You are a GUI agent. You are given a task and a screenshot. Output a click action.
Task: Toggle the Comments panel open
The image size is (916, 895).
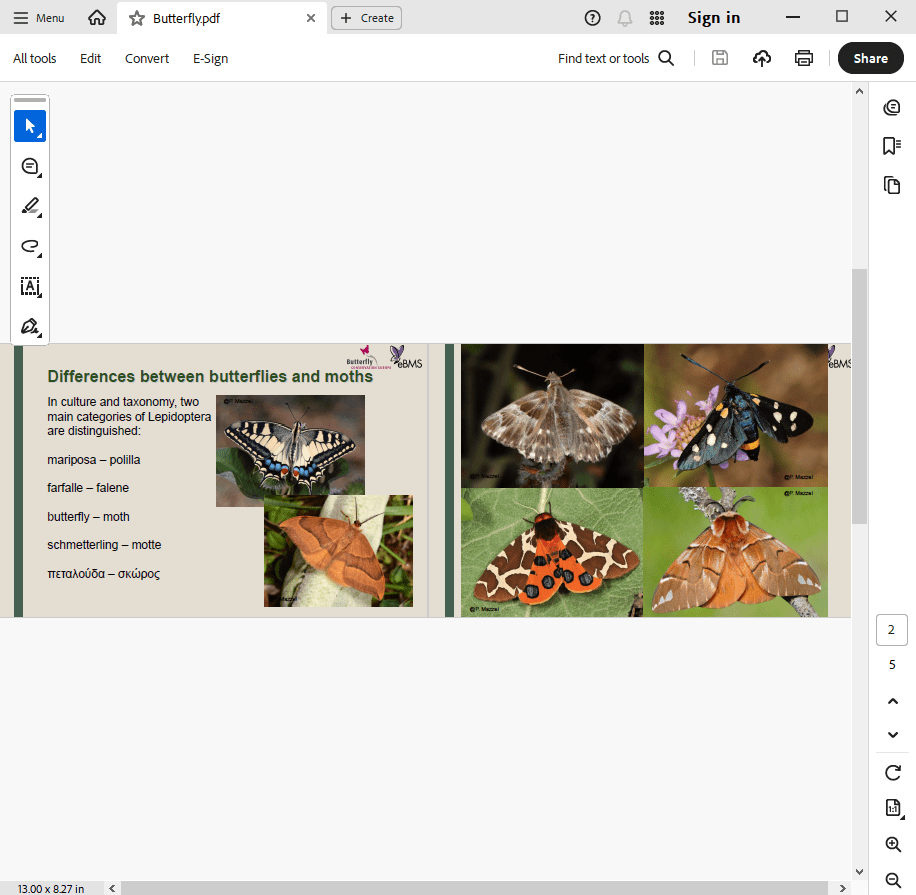[892, 107]
